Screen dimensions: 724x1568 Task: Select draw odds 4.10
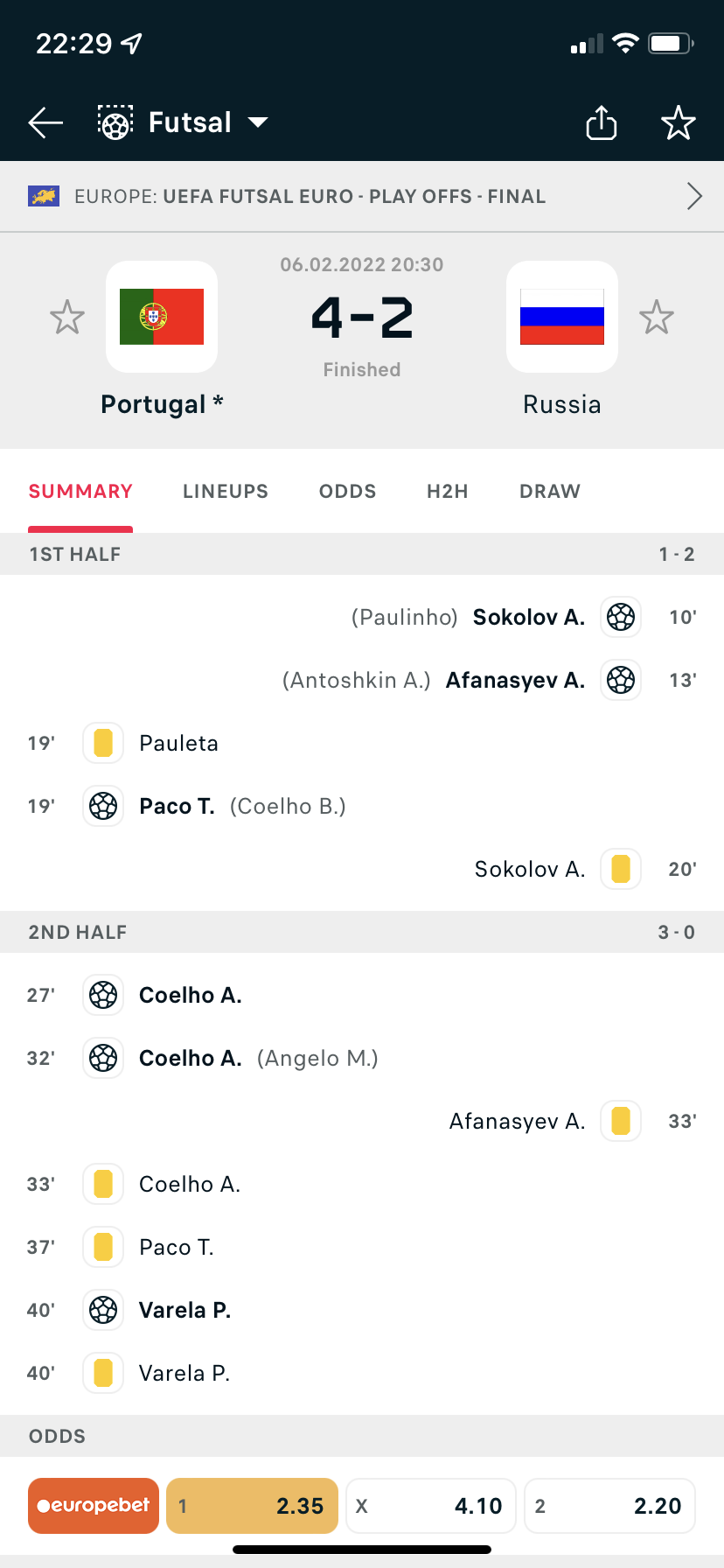tap(431, 1506)
